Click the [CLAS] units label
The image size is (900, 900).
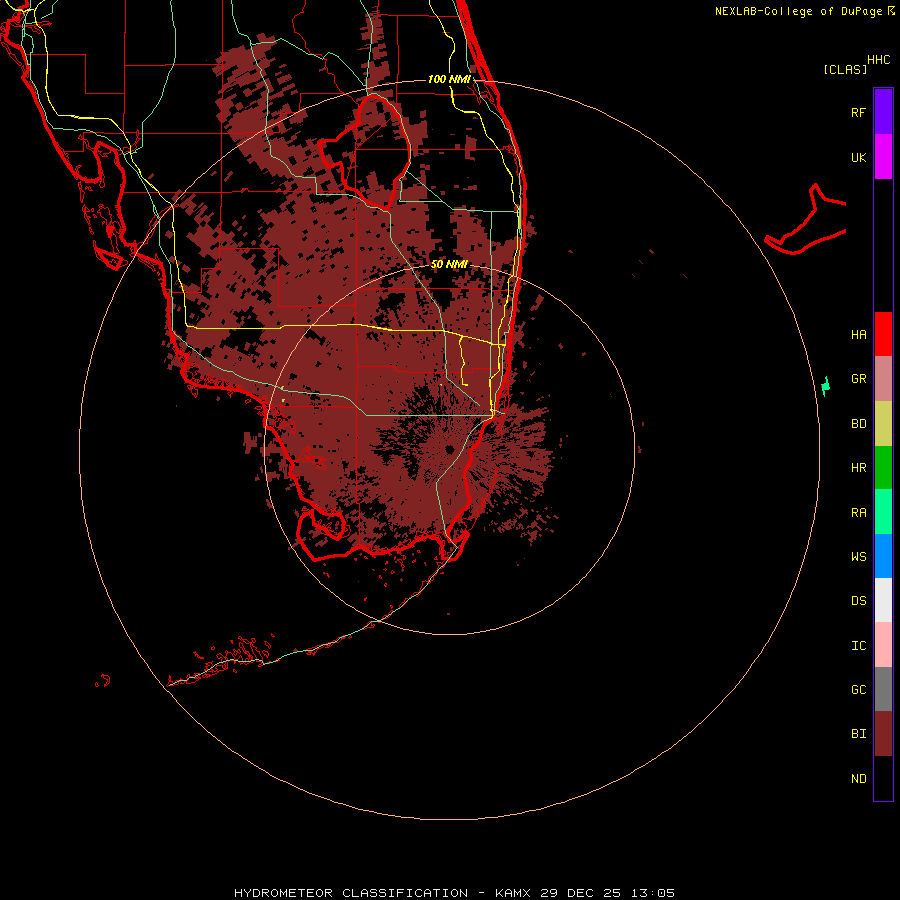point(844,69)
